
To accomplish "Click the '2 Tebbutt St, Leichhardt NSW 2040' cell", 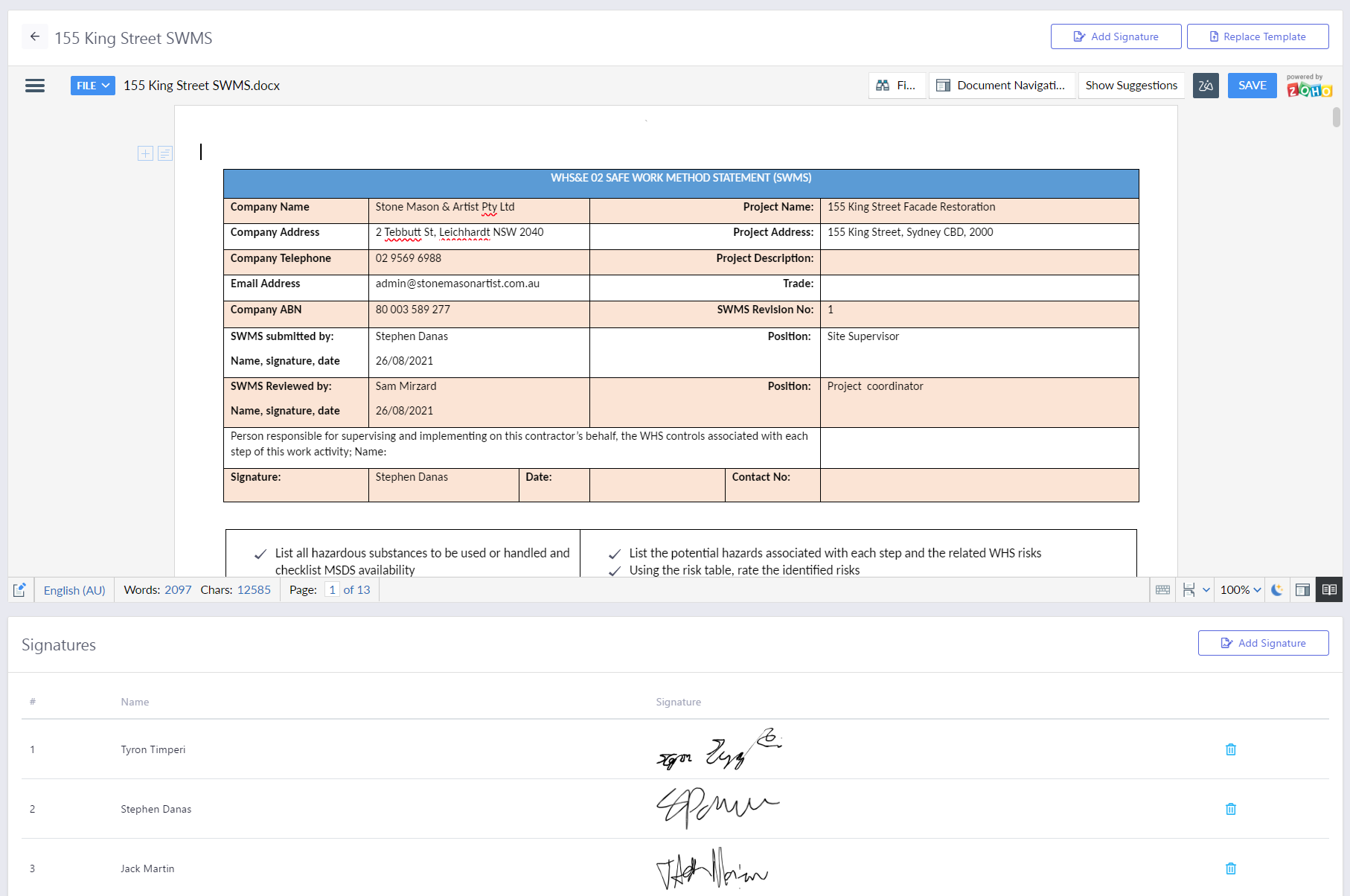I will click(x=479, y=236).
